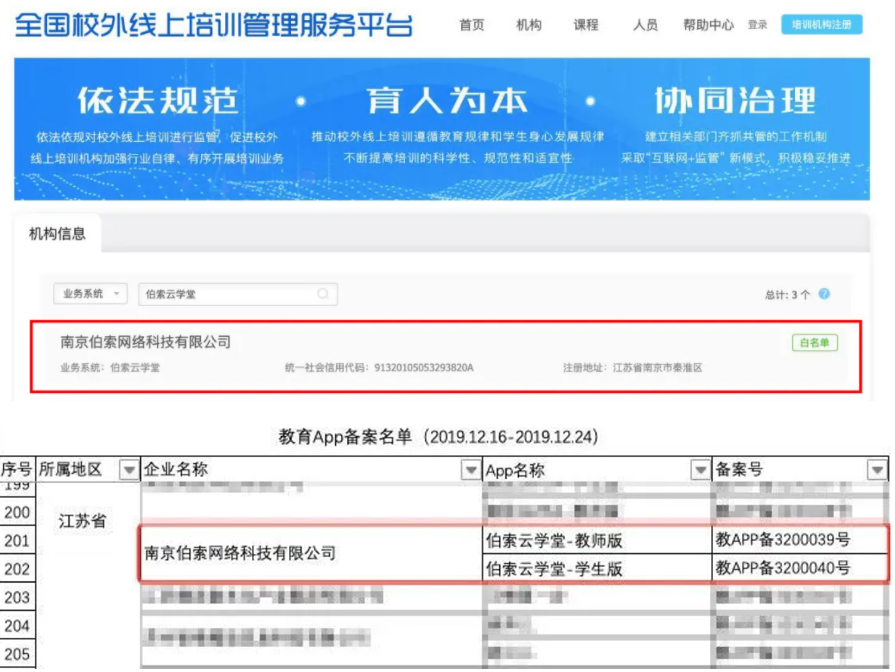
Task: Select row number 204
Action: click(x=17, y=626)
